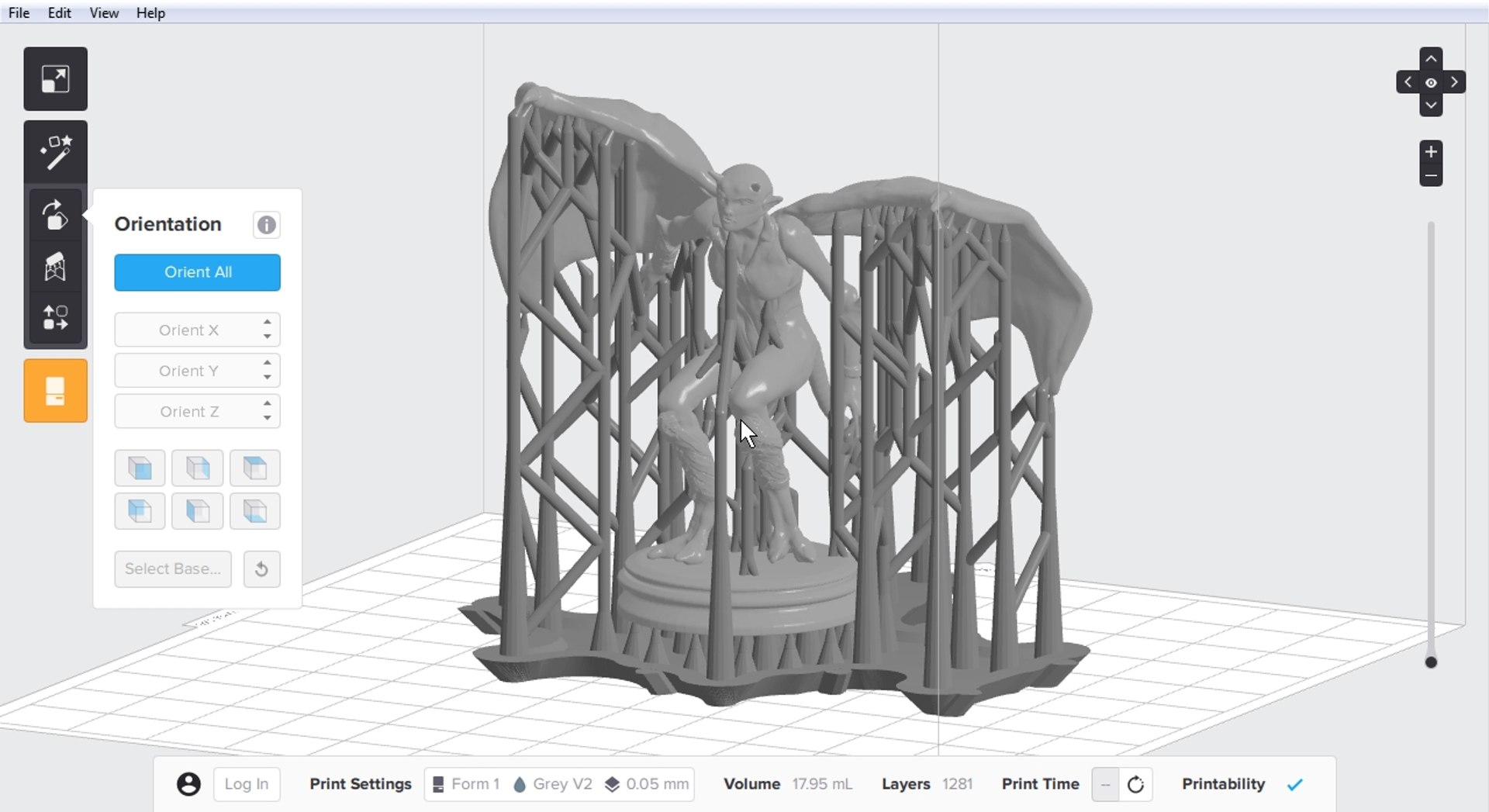The image size is (1489, 812).
Task: Zoom out with the minus button
Action: [1431, 175]
